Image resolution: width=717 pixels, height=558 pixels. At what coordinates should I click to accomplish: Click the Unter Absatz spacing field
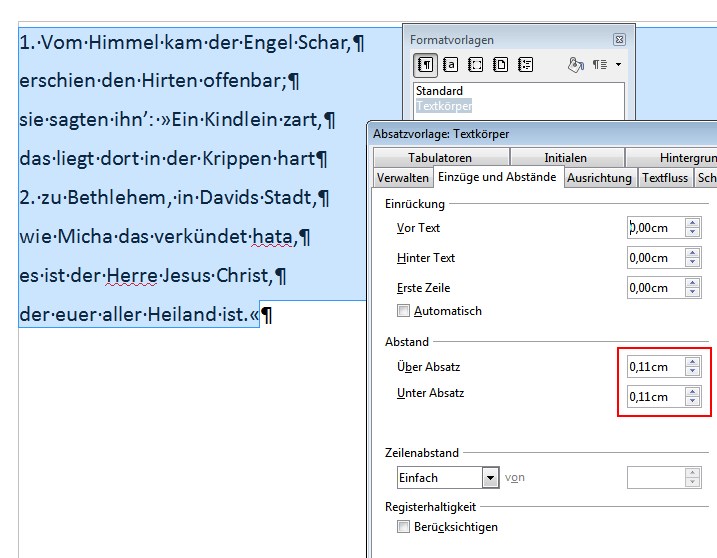656,397
